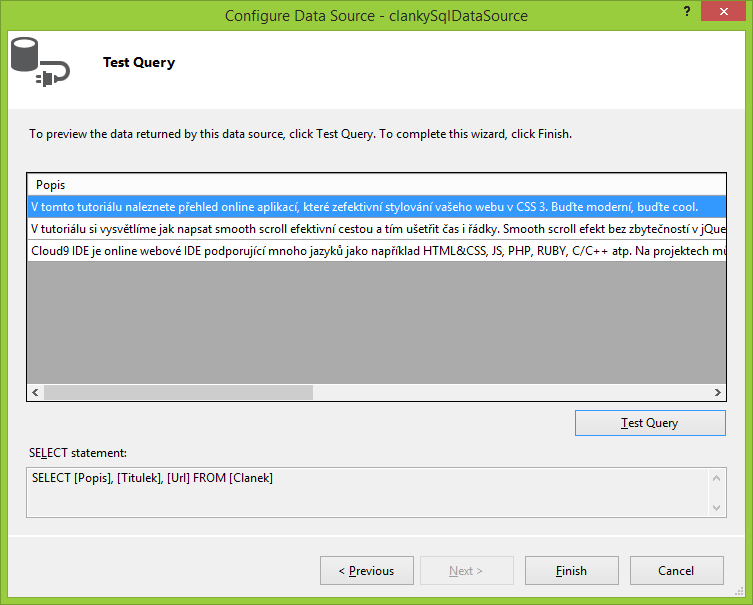Cancel the Configure Data Source wizard
The width and height of the screenshot is (753, 605).
point(676,570)
